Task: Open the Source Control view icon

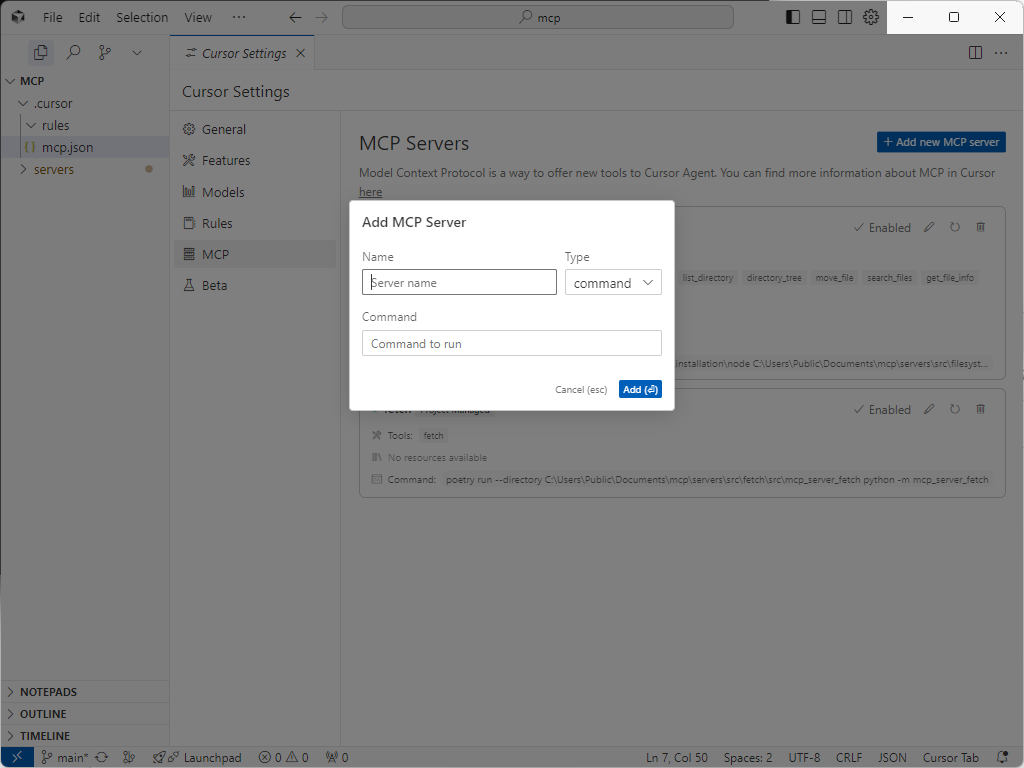Action: (104, 52)
